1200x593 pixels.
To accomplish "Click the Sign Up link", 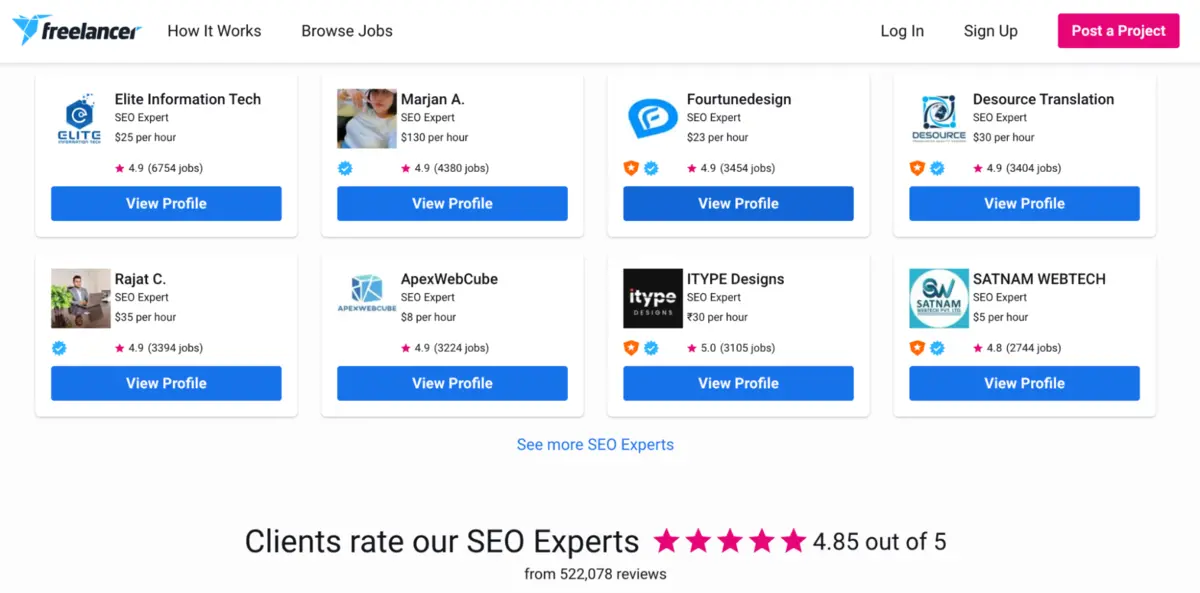I will (990, 31).
